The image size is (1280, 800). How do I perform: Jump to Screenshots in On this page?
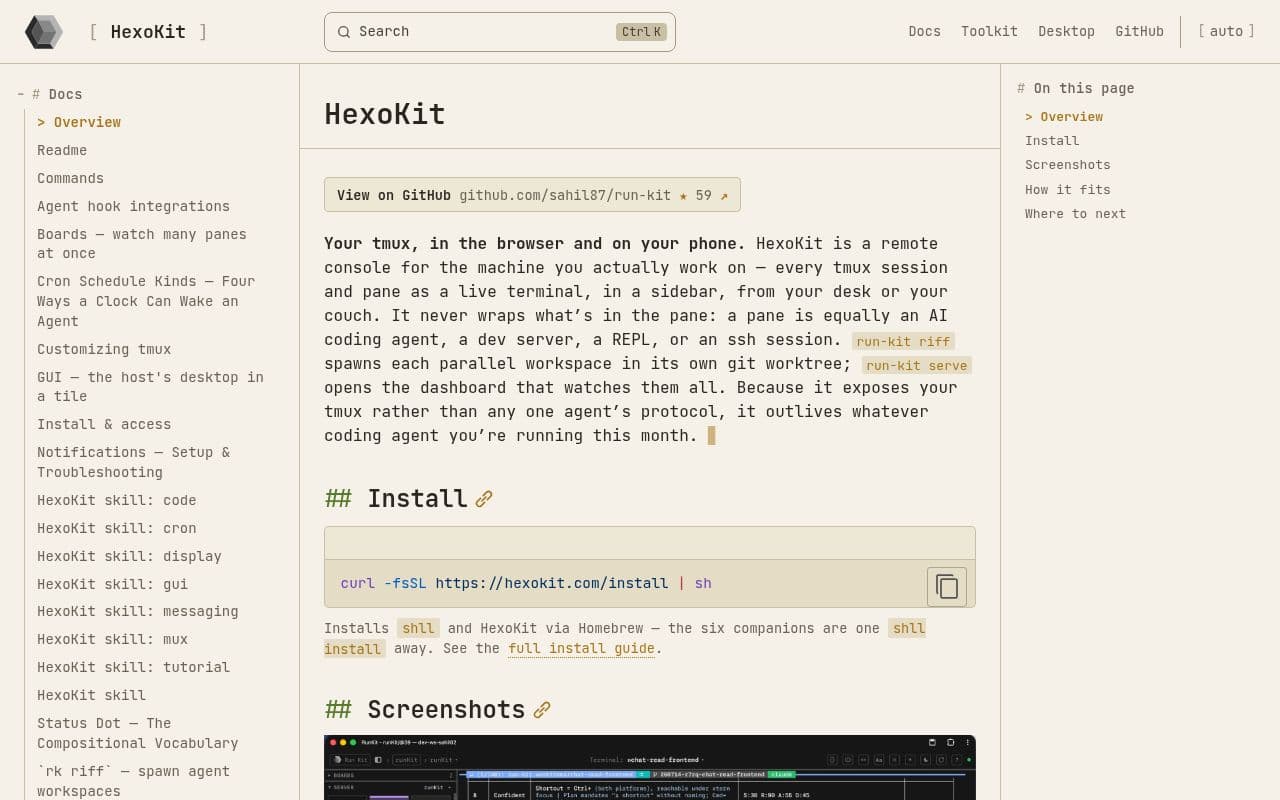[1067, 165]
